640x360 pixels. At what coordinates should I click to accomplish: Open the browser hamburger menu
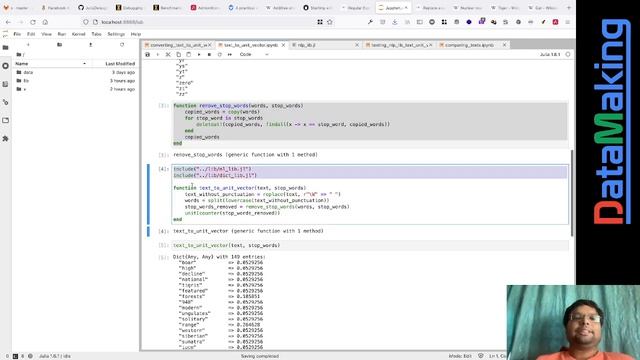[x=567, y=22]
